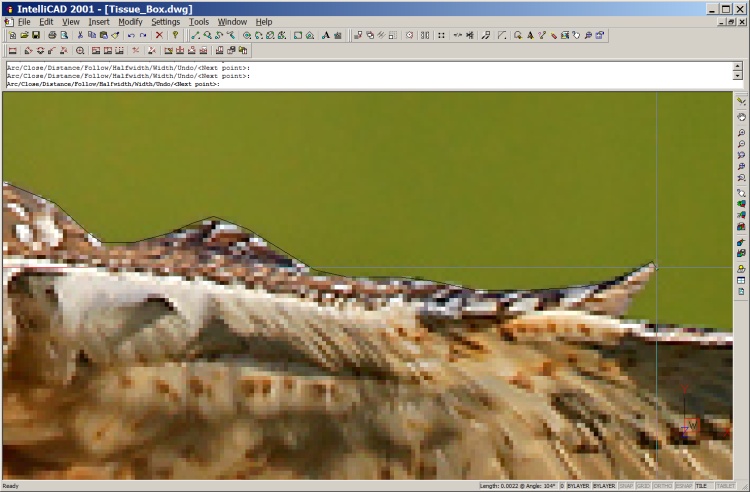
Task: Toggle ORTHO mode in status bar
Action: tap(661, 486)
